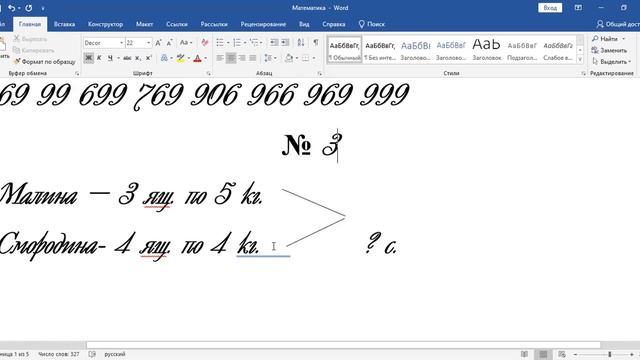Open font color dropdown arrow
Screen dimensions: 640x360
pos(206,58)
